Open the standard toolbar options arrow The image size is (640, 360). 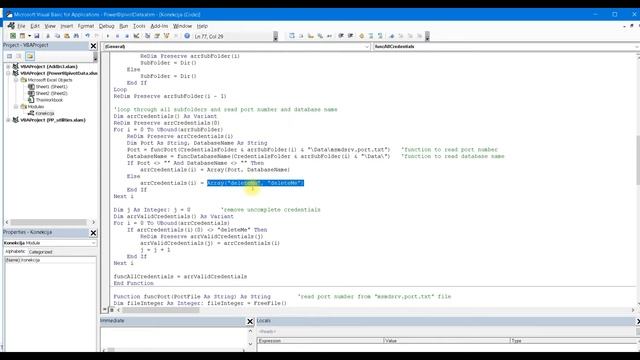(276, 36)
